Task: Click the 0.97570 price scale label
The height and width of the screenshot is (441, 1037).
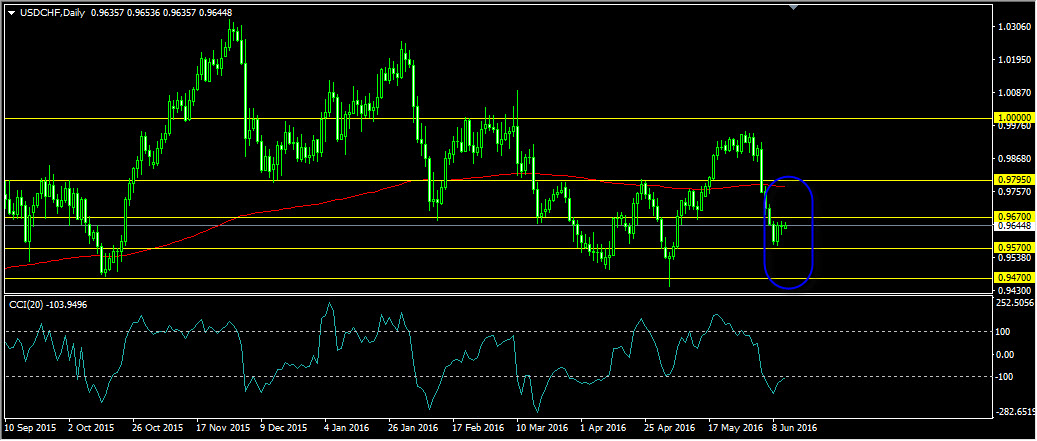Action: pyautogui.click(x=1014, y=192)
